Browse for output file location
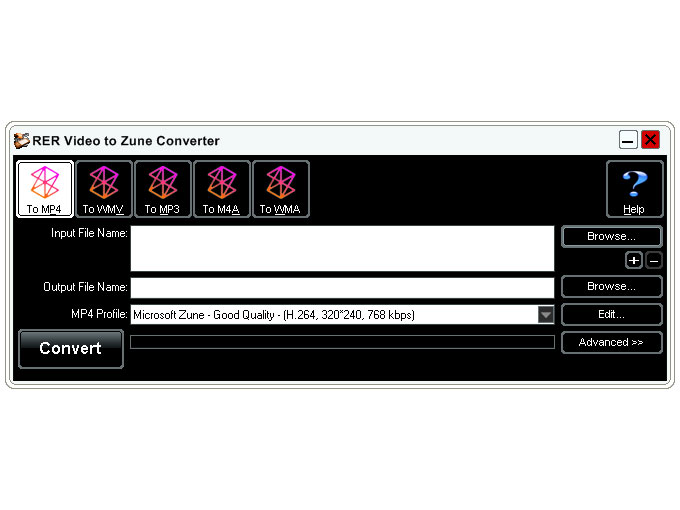The width and height of the screenshot is (680, 510). pos(611,286)
